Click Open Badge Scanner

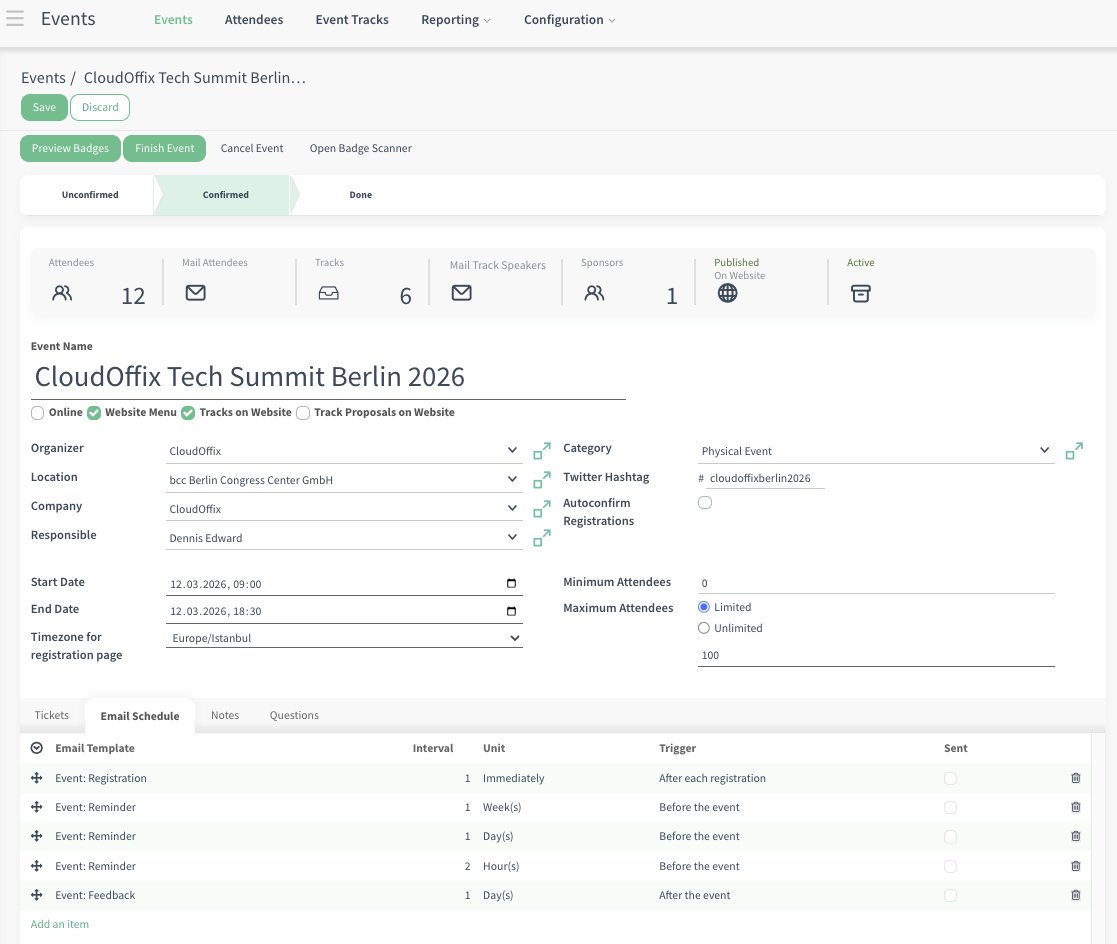click(360, 148)
